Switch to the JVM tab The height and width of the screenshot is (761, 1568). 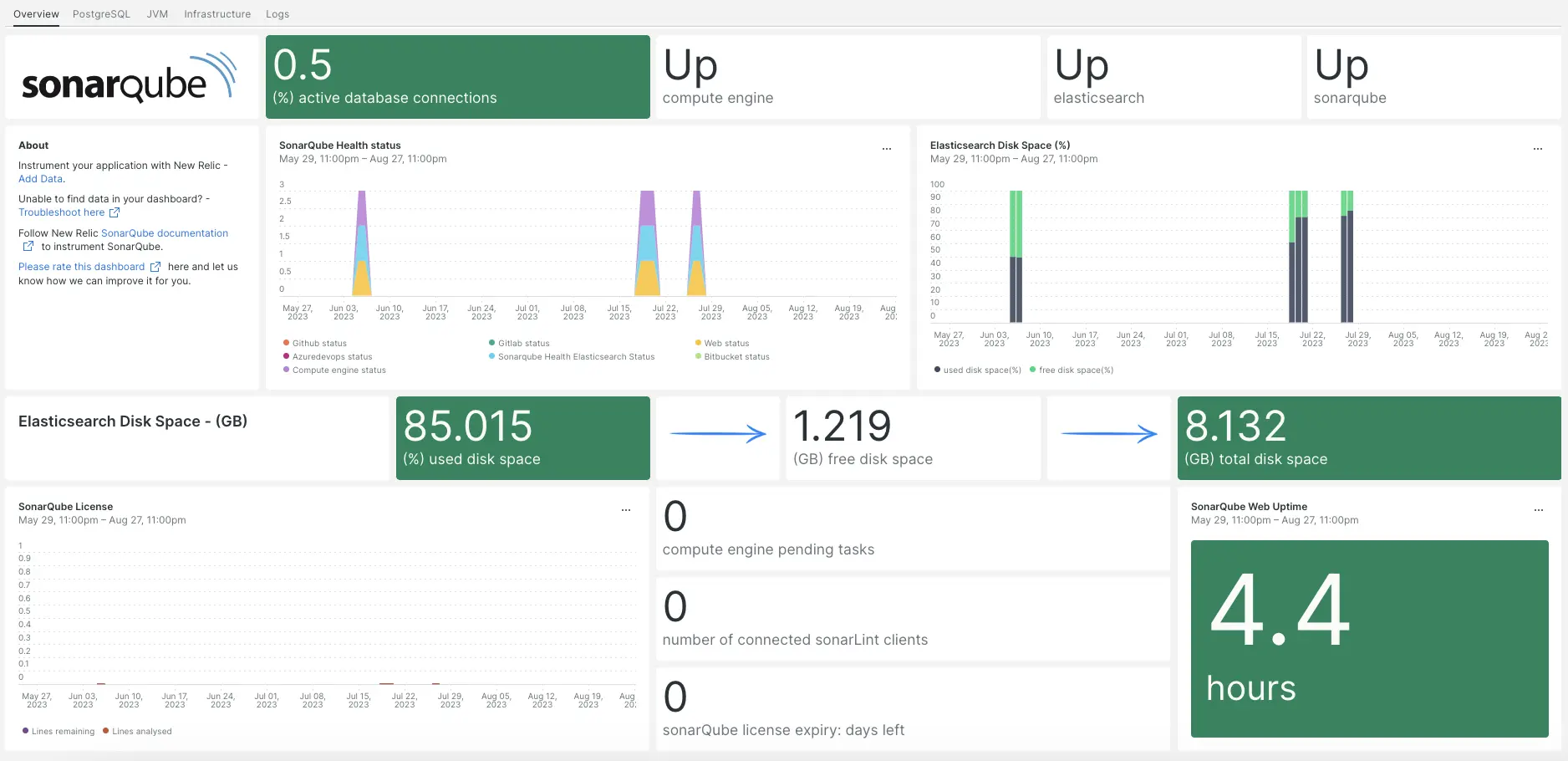click(x=157, y=14)
